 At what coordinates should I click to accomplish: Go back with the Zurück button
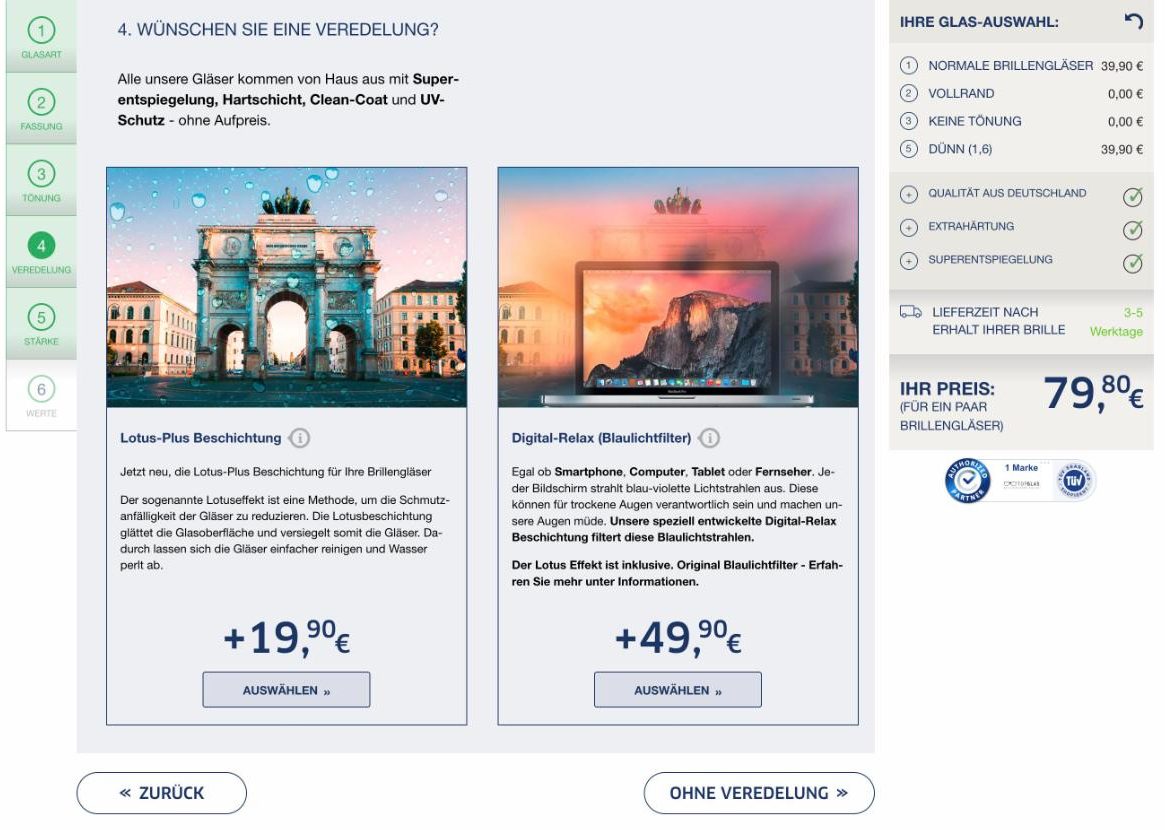tap(161, 793)
